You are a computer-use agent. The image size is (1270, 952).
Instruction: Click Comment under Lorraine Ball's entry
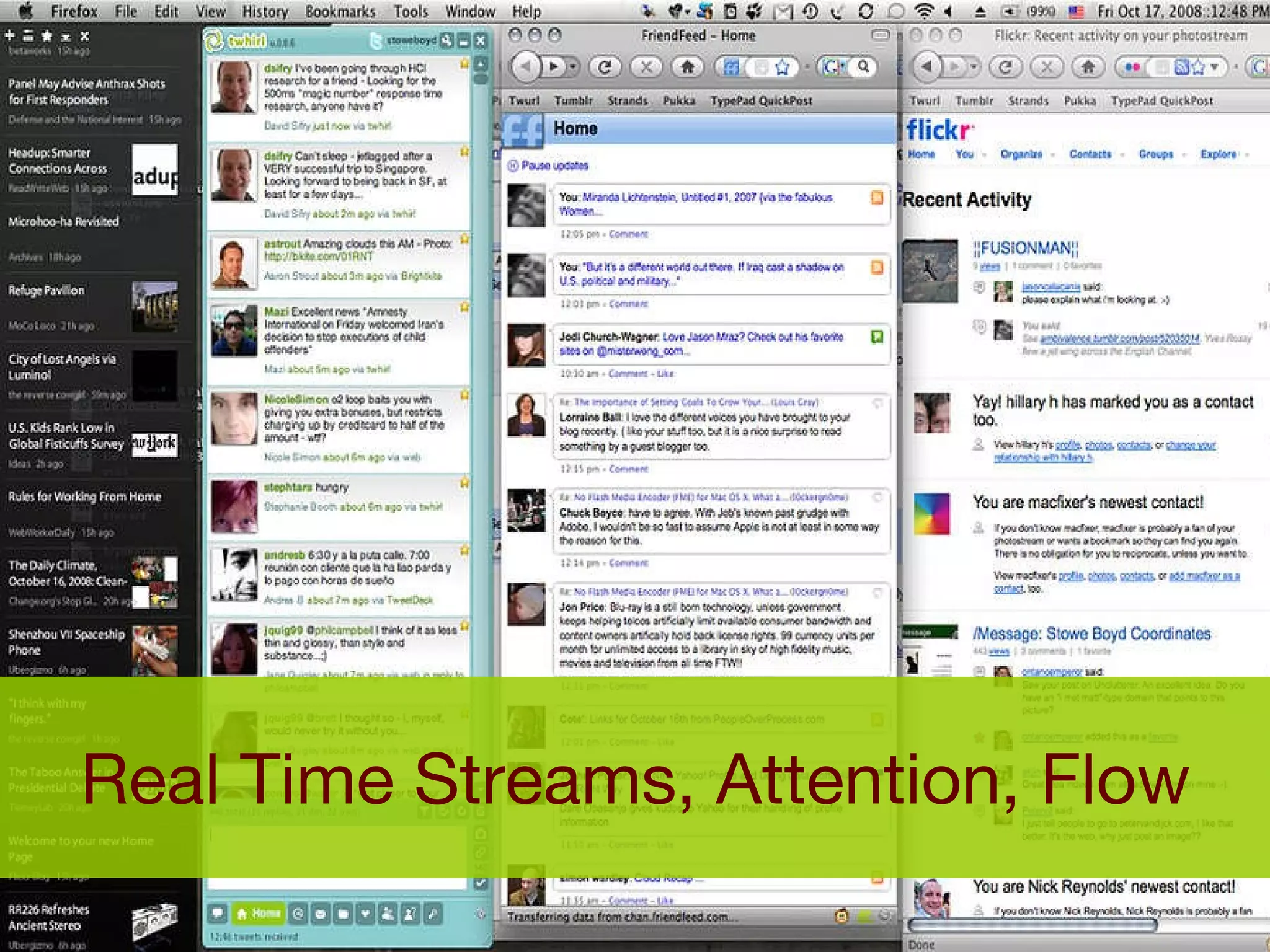(628, 469)
